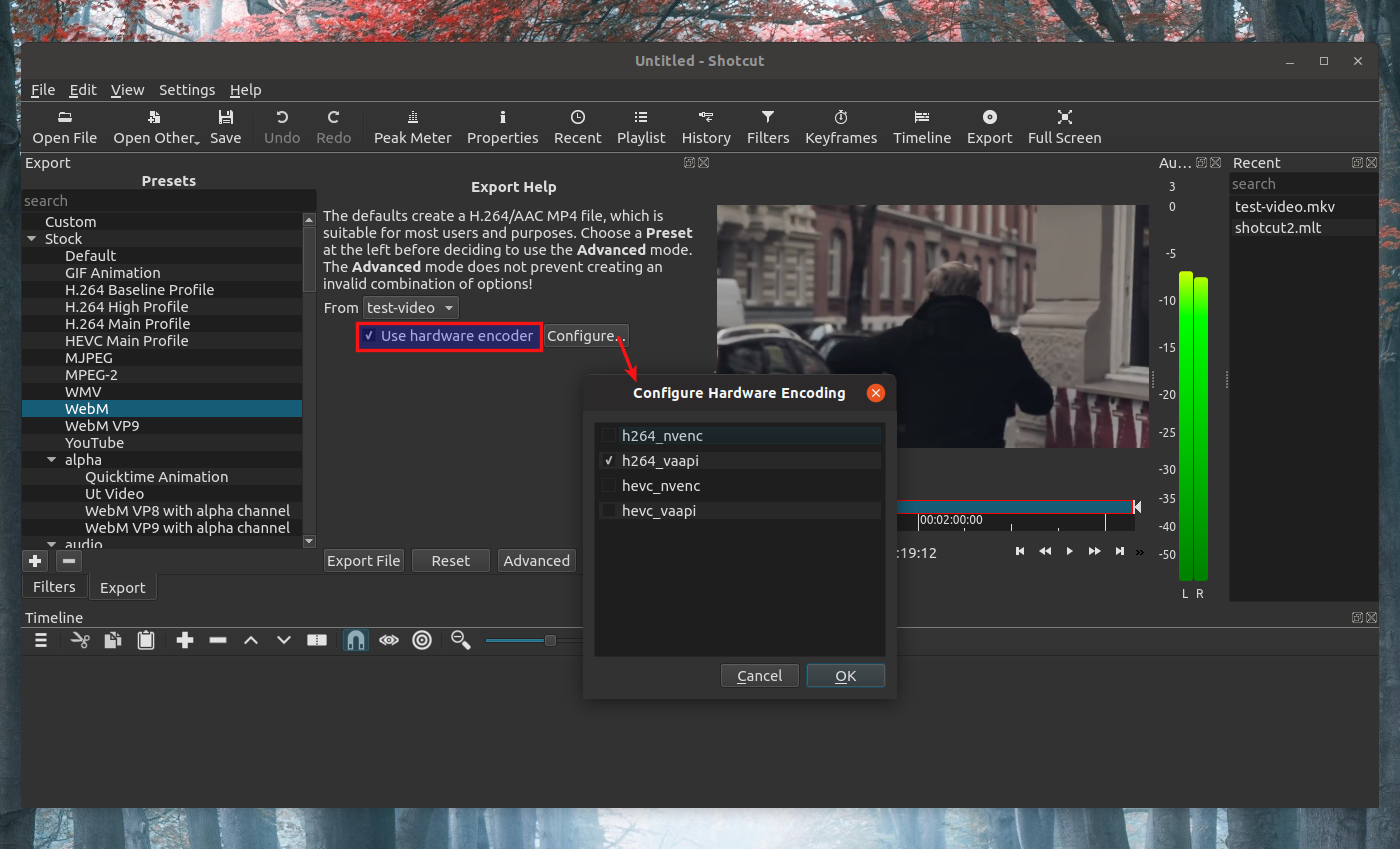Click the presets search field
This screenshot has height=849, width=1400.
coord(160,201)
